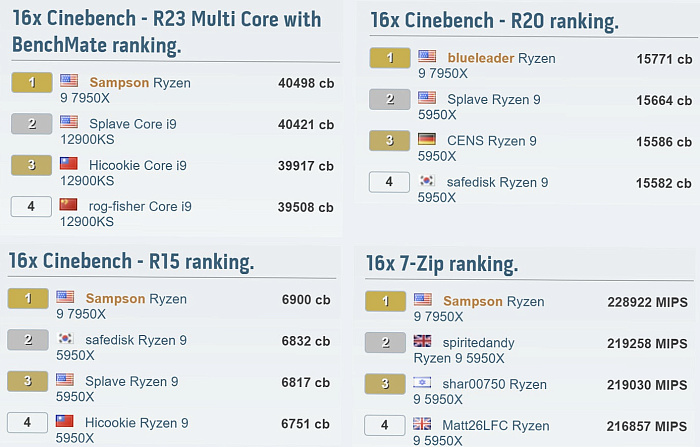Open Splave Ryzen 9 5950X entry in R15 ranking
The width and height of the screenshot is (700, 447).
[117, 389]
